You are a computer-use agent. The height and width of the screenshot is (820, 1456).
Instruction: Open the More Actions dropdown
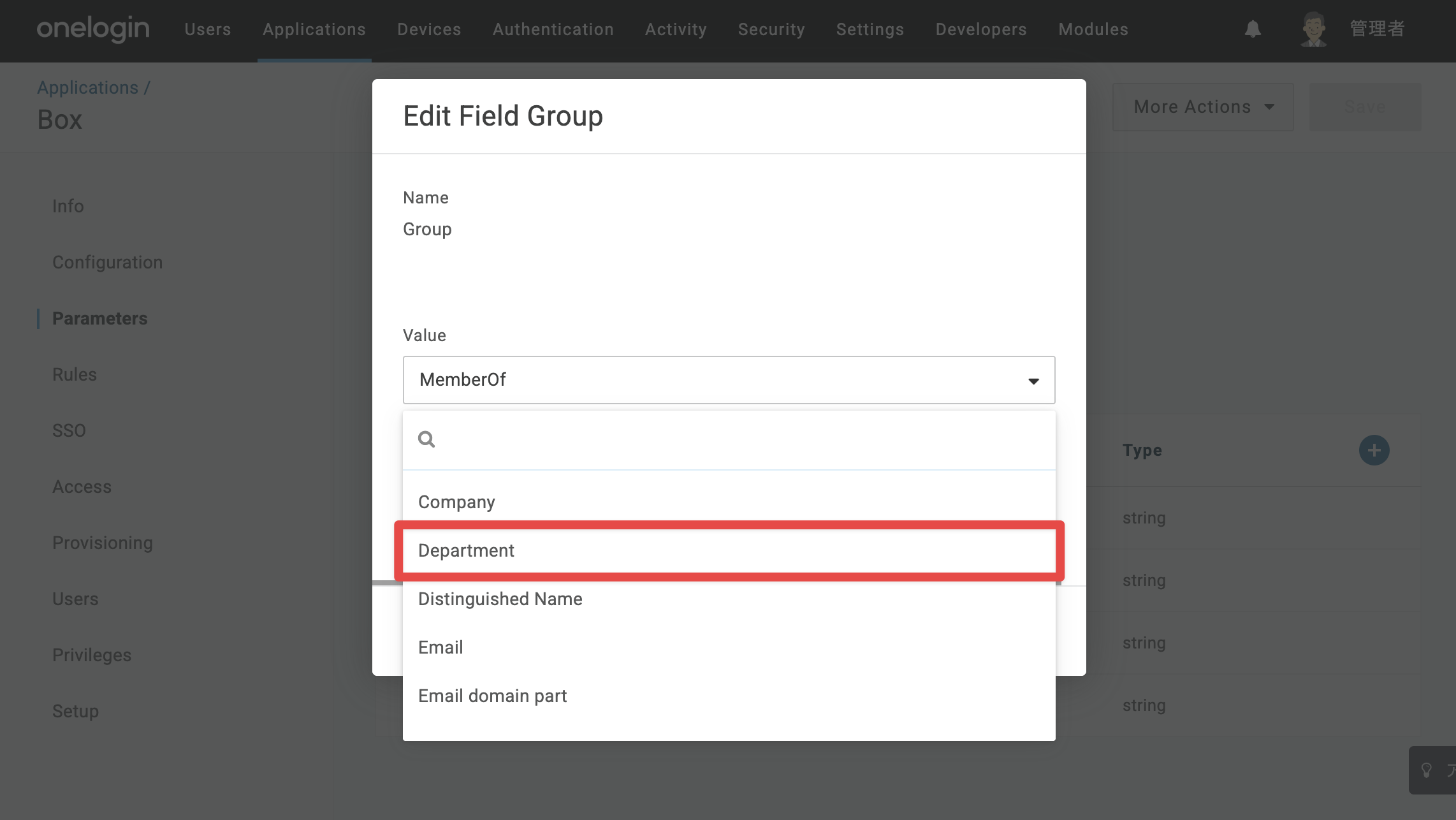(x=1203, y=107)
